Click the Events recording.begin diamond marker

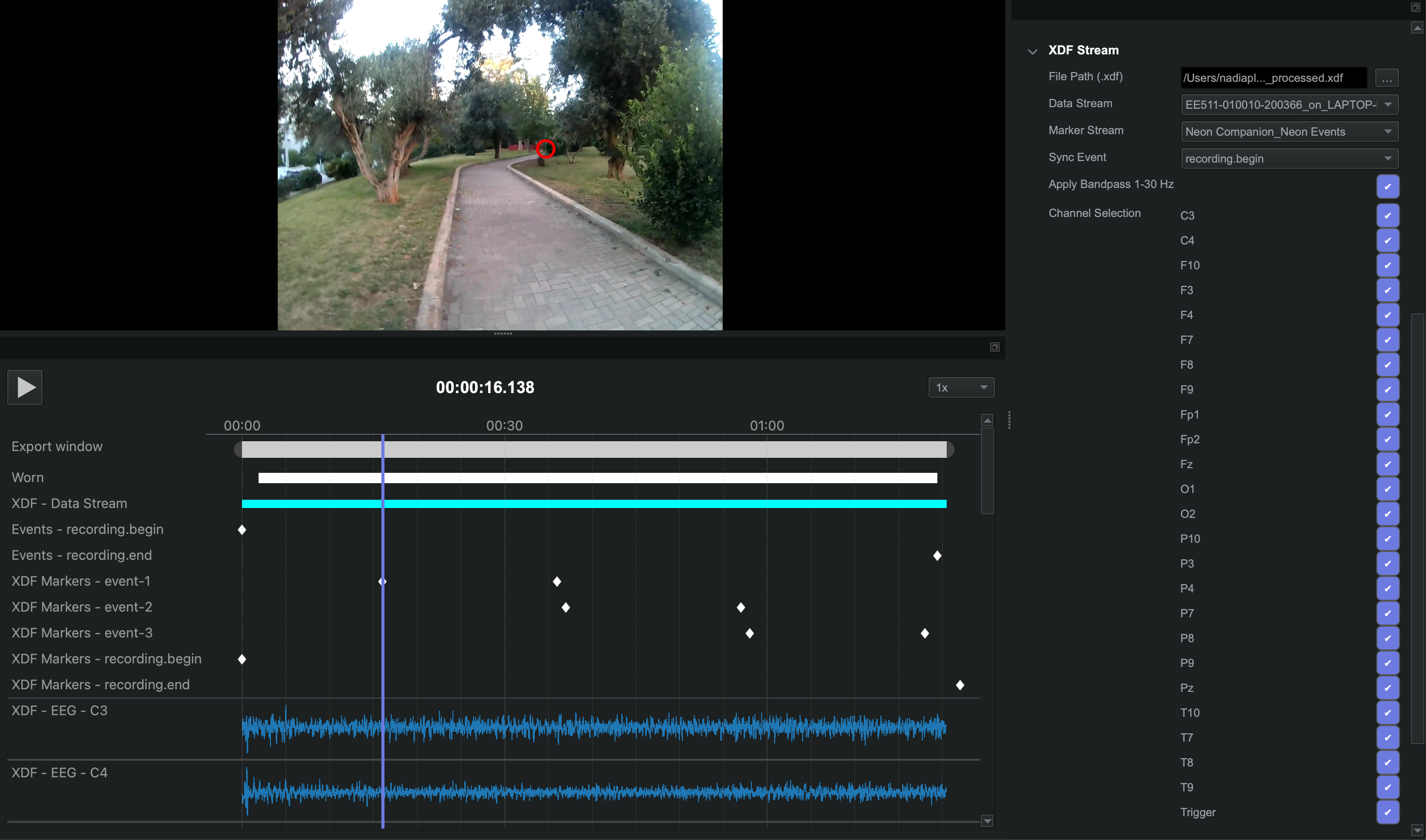pyautogui.click(x=242, y=530)
